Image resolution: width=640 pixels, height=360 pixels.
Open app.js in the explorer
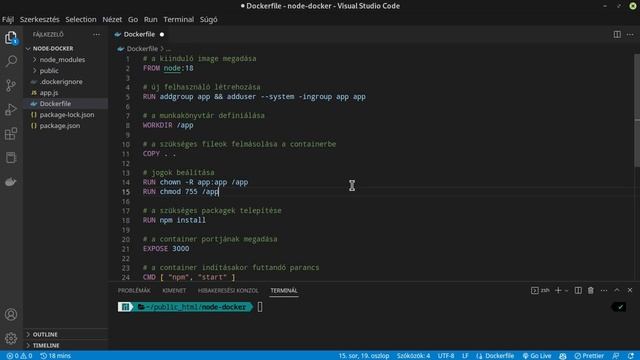49,93
